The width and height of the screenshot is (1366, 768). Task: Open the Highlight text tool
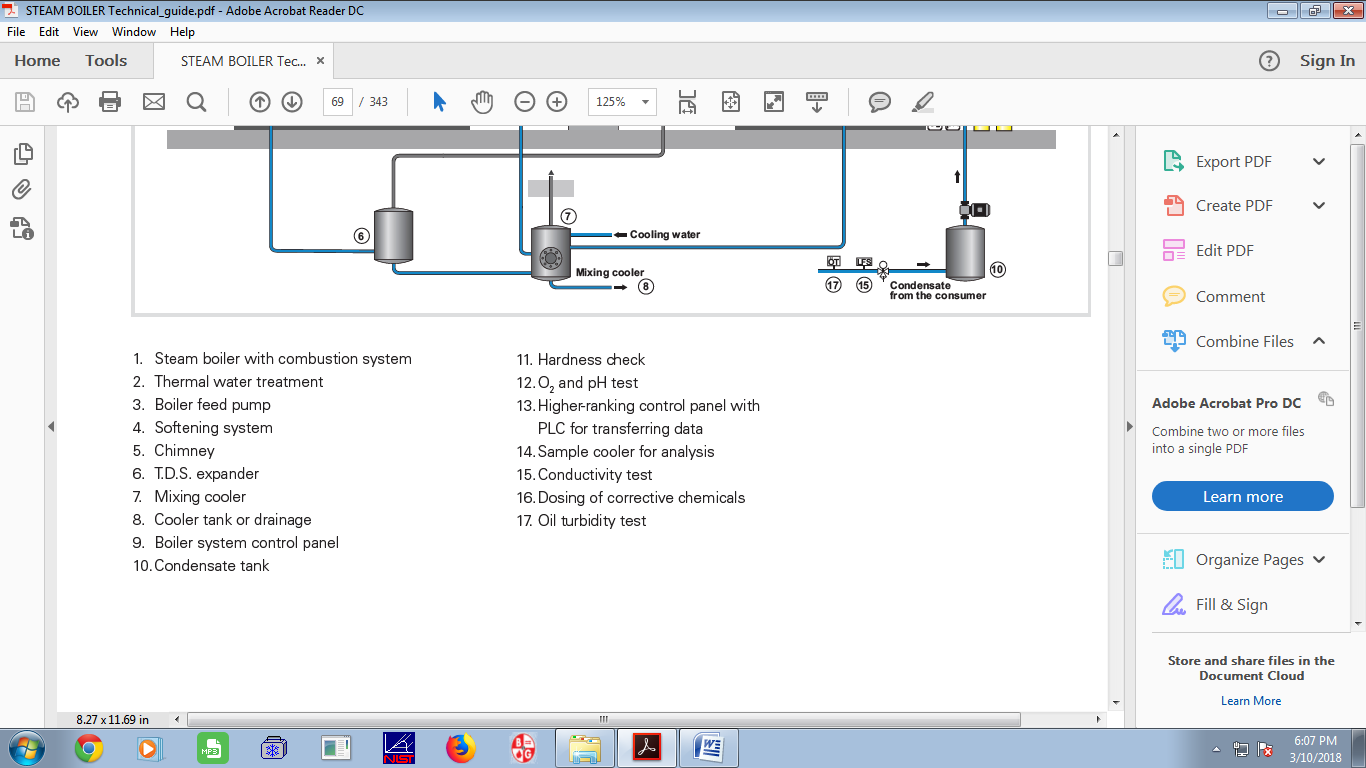[x=922, y=101]
